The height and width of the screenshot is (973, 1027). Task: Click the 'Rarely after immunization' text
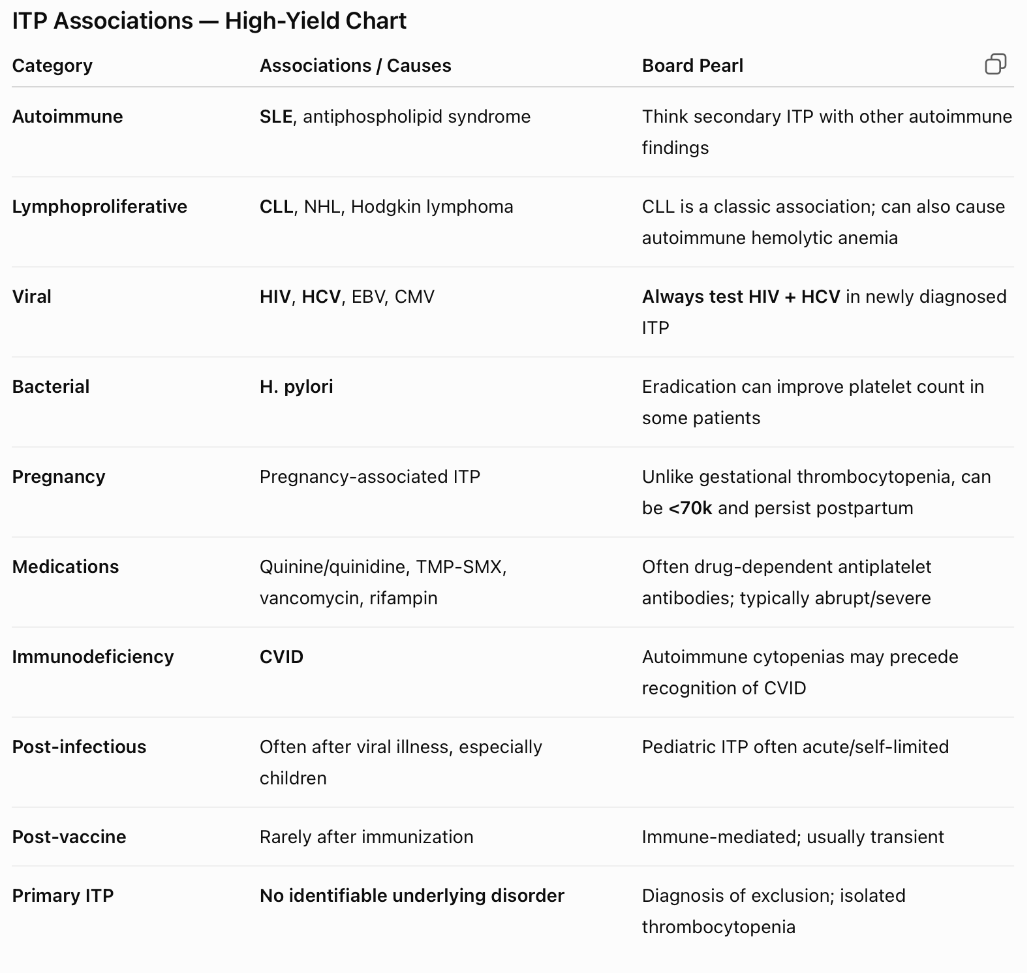(x=366, y=837)
